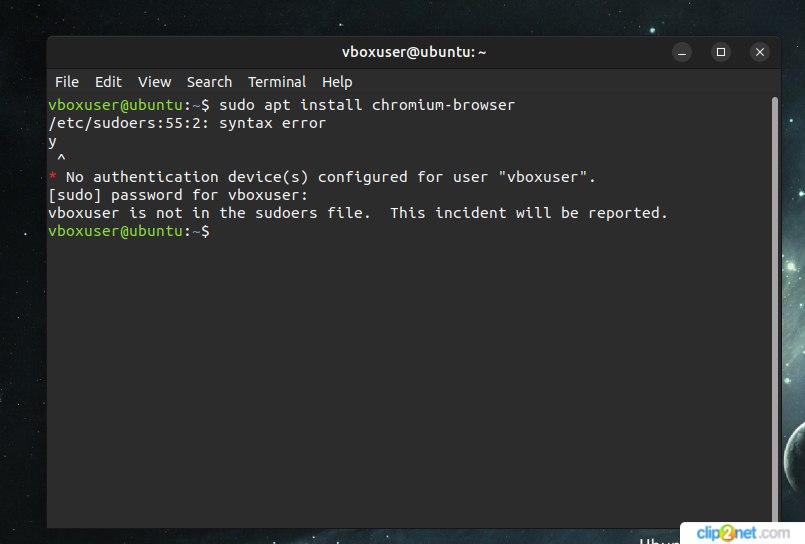Open the Edit menu
This screenshot has width=805, height=544.
[x=108, y=82]
